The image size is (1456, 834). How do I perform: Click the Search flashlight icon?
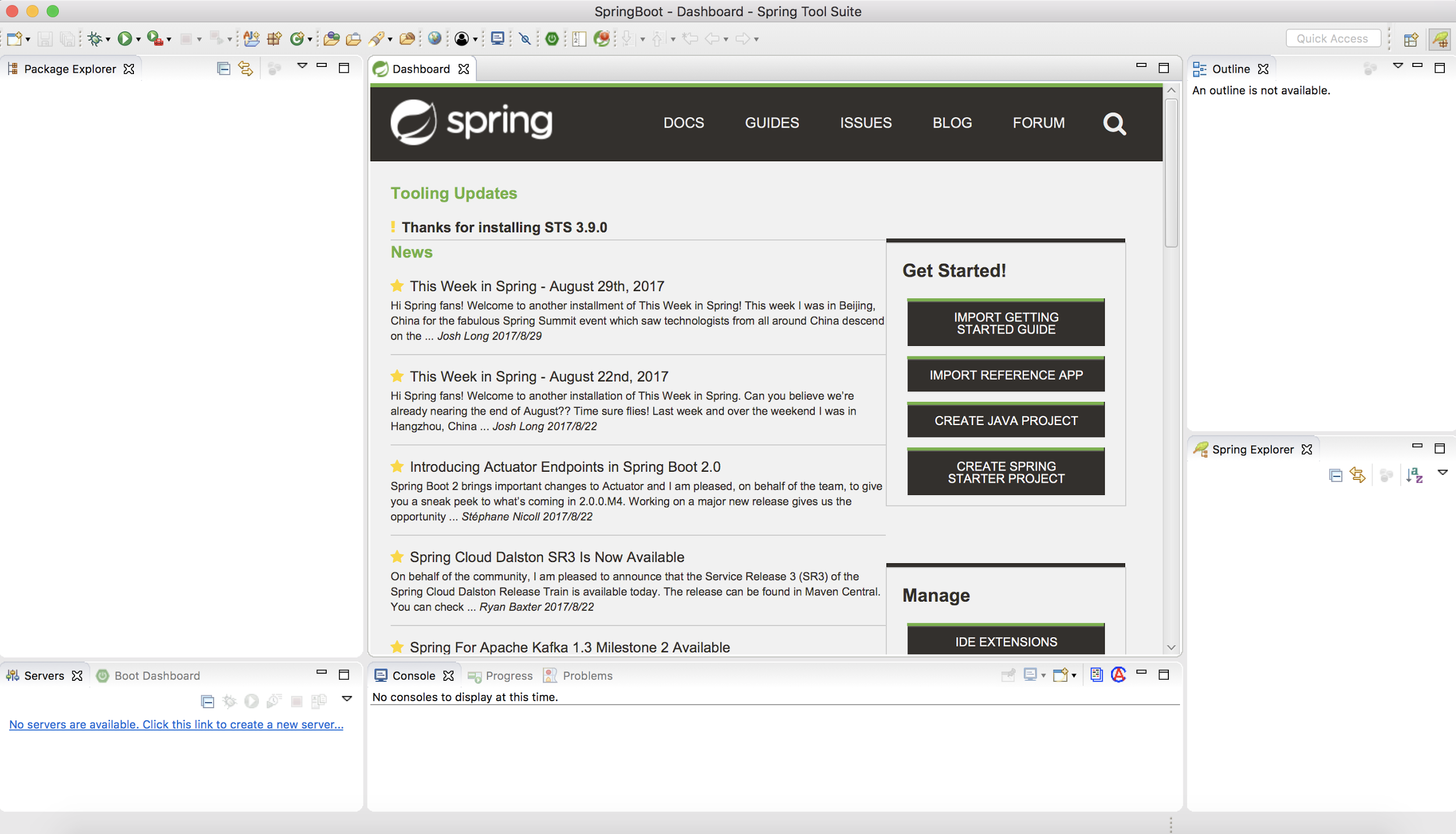[x=376, y=39]
